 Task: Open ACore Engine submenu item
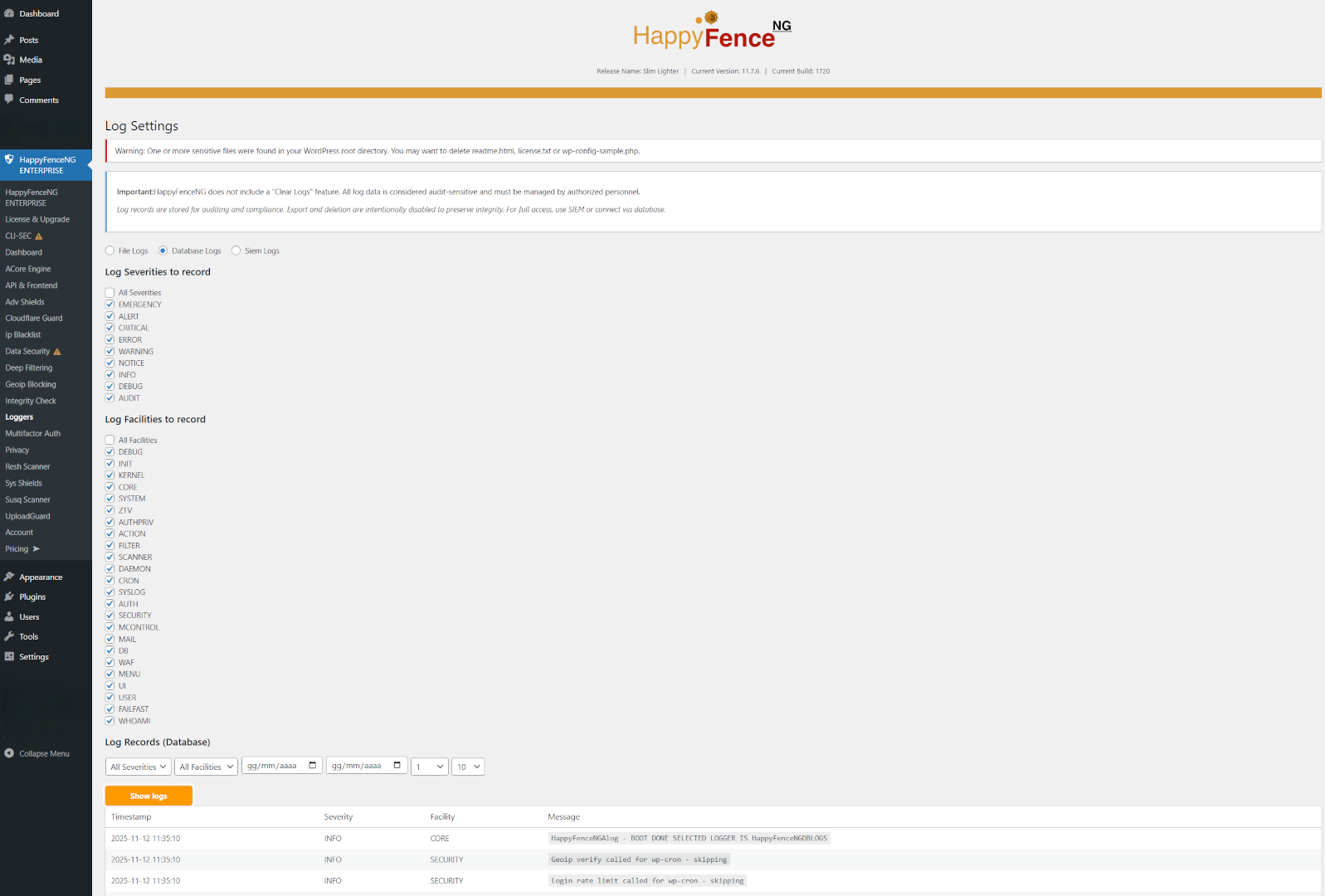pos(28,269)
